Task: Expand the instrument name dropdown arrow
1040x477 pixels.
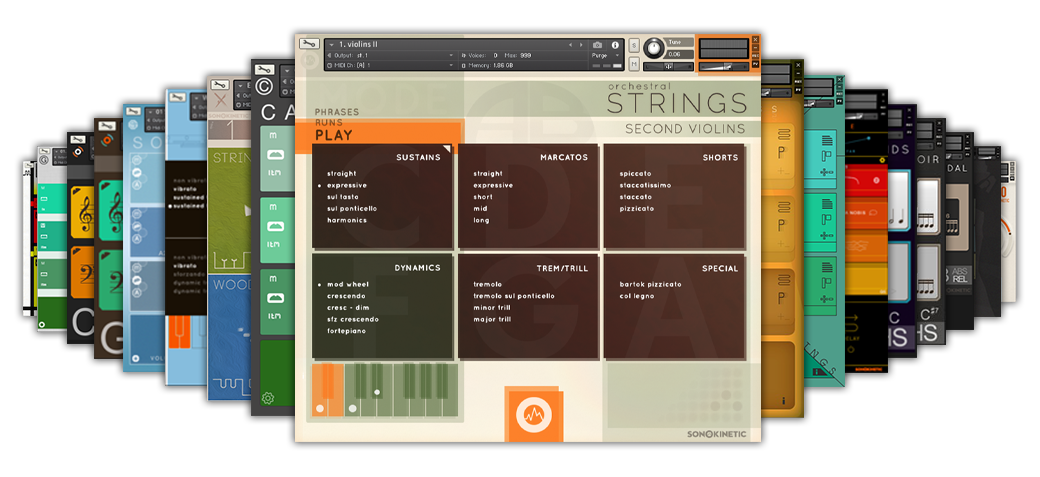Action: pos(331,45)
